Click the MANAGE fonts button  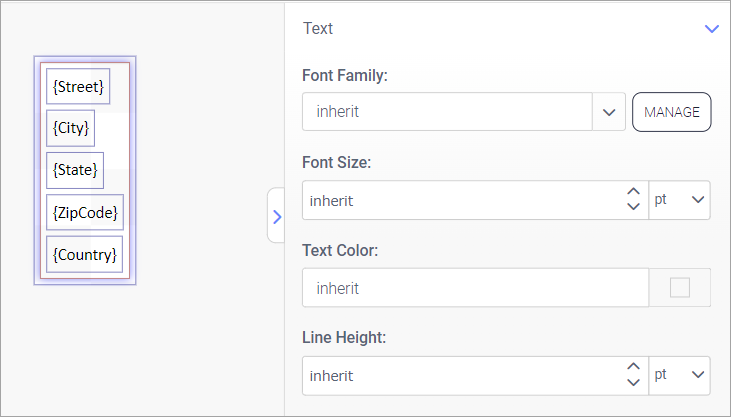671,112
